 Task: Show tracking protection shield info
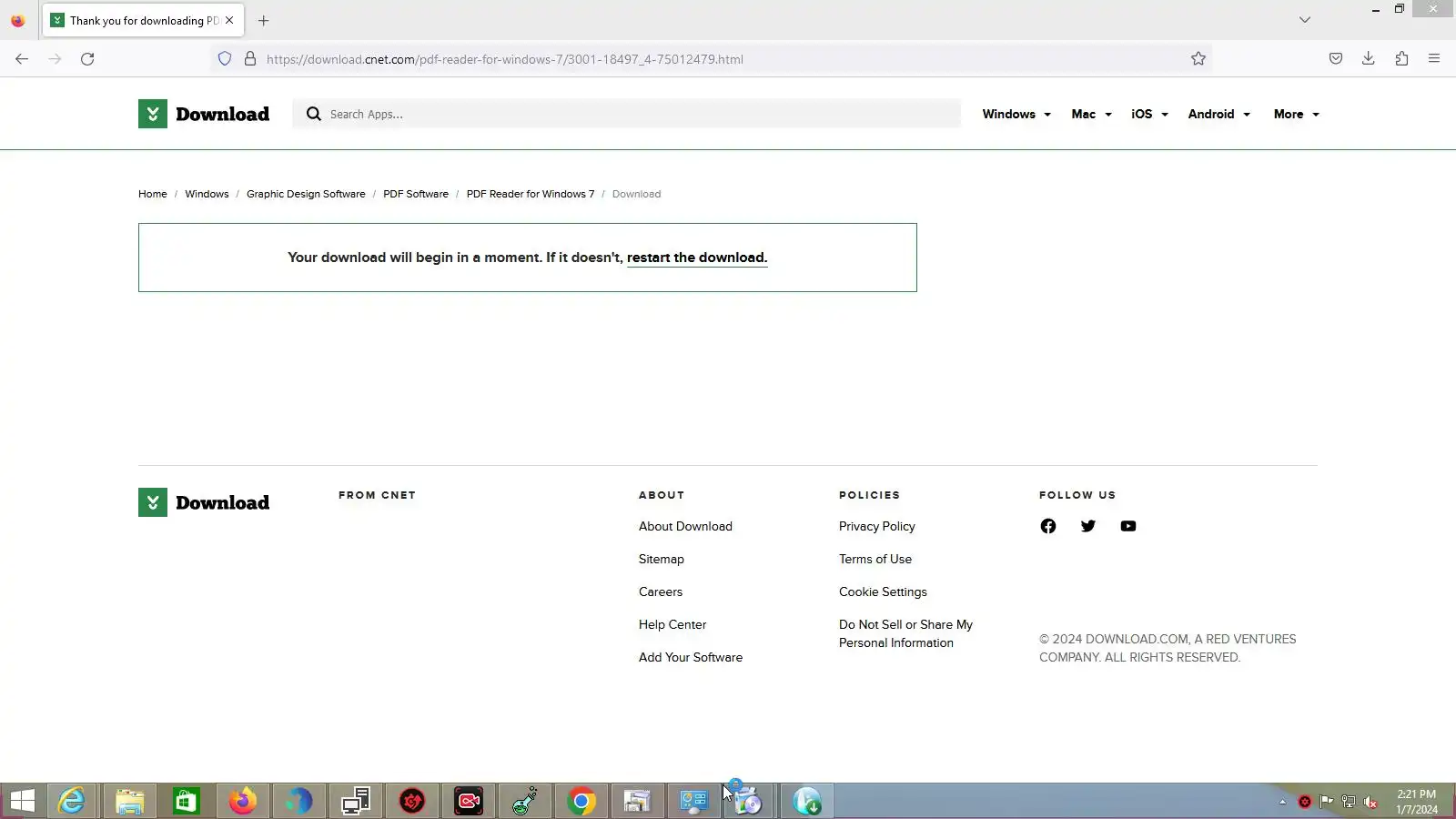[x=225, y=59]
